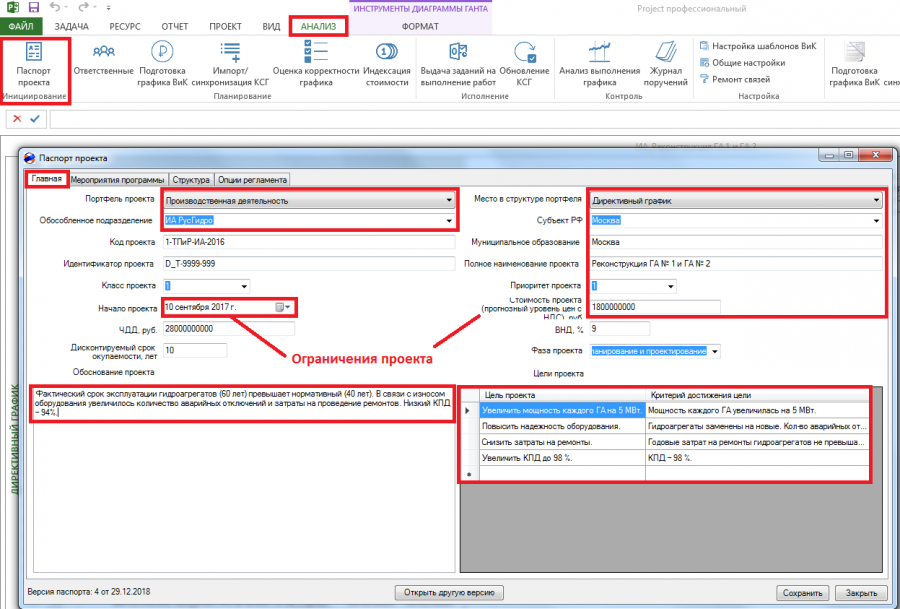Click the Сохранить button
The height and width of the screenshot is (609, 900).
[x=802, y=593]
